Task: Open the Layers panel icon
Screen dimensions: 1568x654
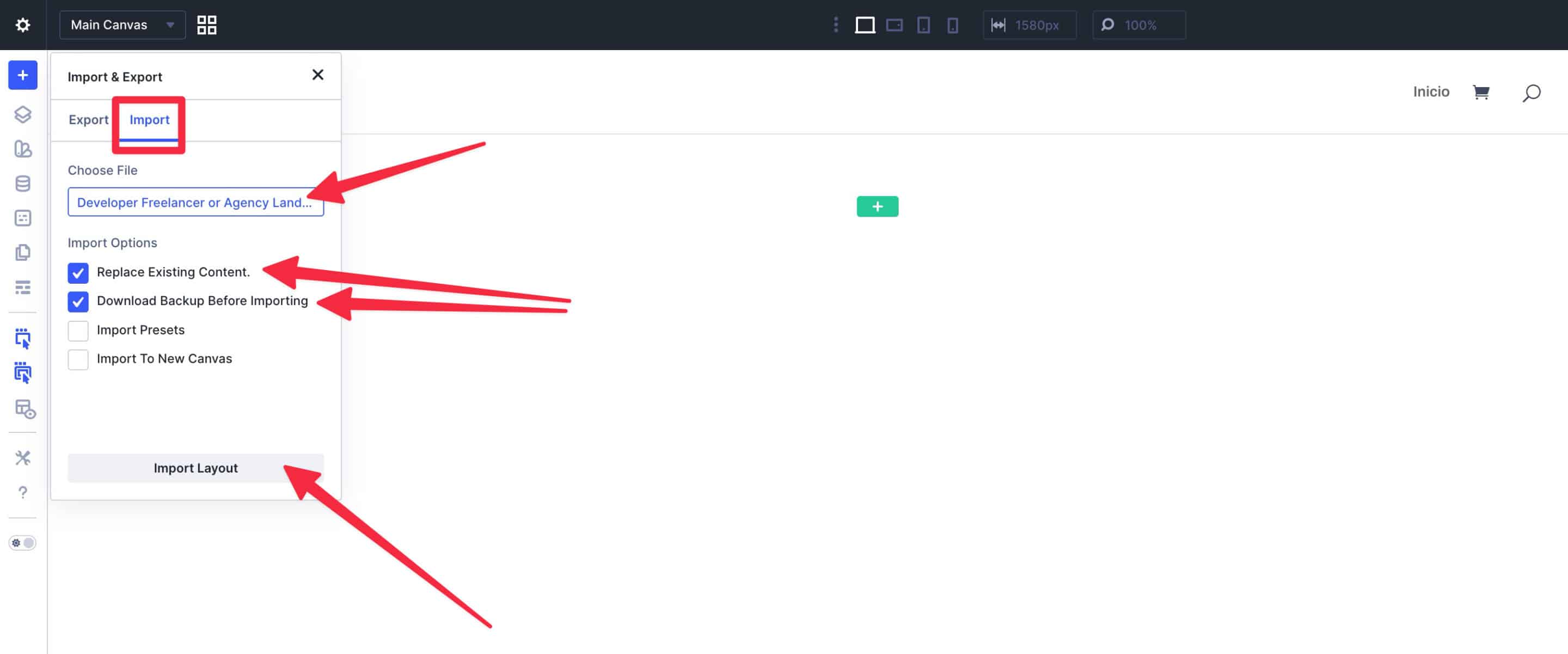Action: click(x=22, y=114)
